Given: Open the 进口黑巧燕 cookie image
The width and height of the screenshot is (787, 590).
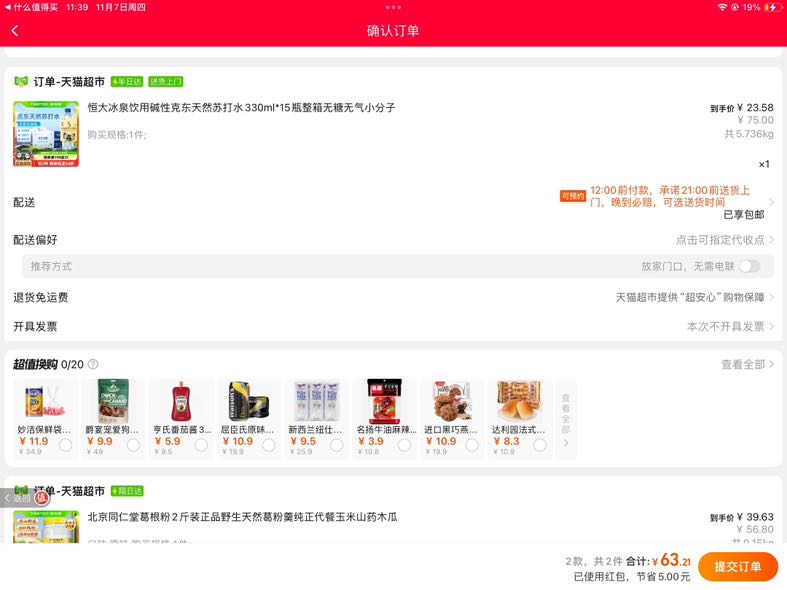Looking at the screenshot, I should 452,401.
